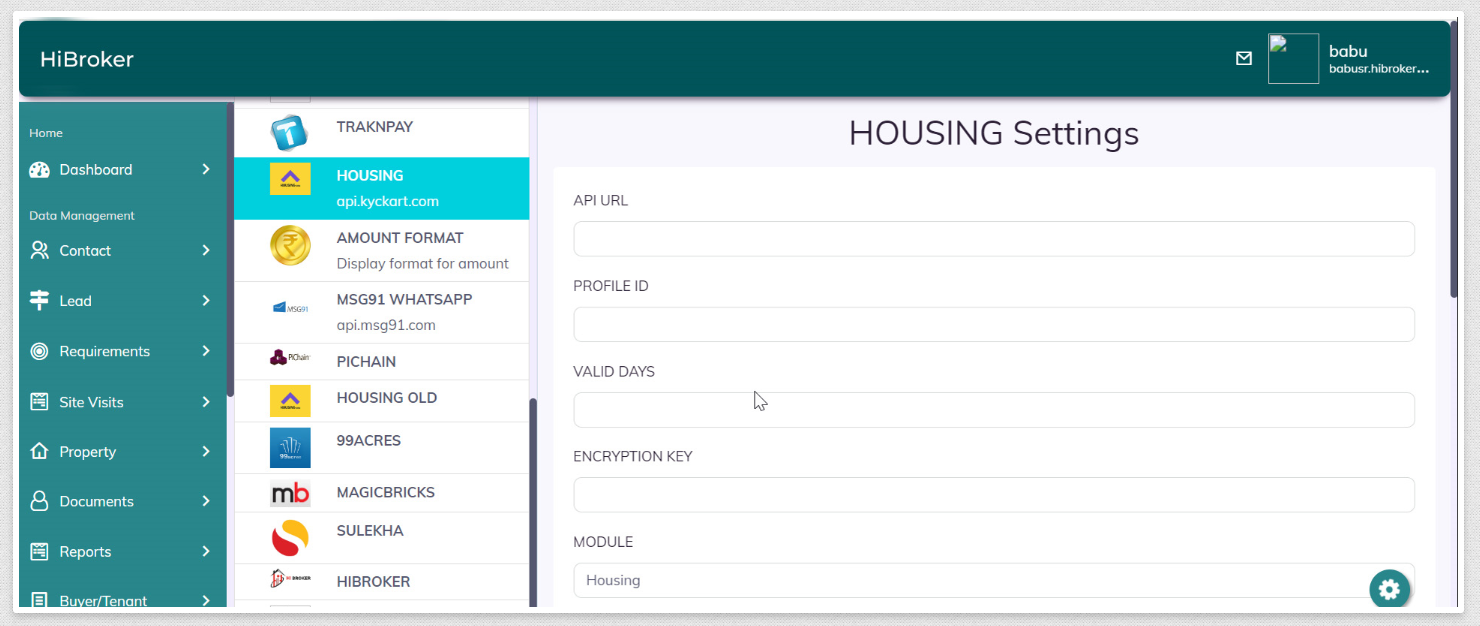Image resolution: width=1480 pixels, height=626 pixels.
Task: Open the mail envelope icon in header
Action: click(x=1244, y=58)
